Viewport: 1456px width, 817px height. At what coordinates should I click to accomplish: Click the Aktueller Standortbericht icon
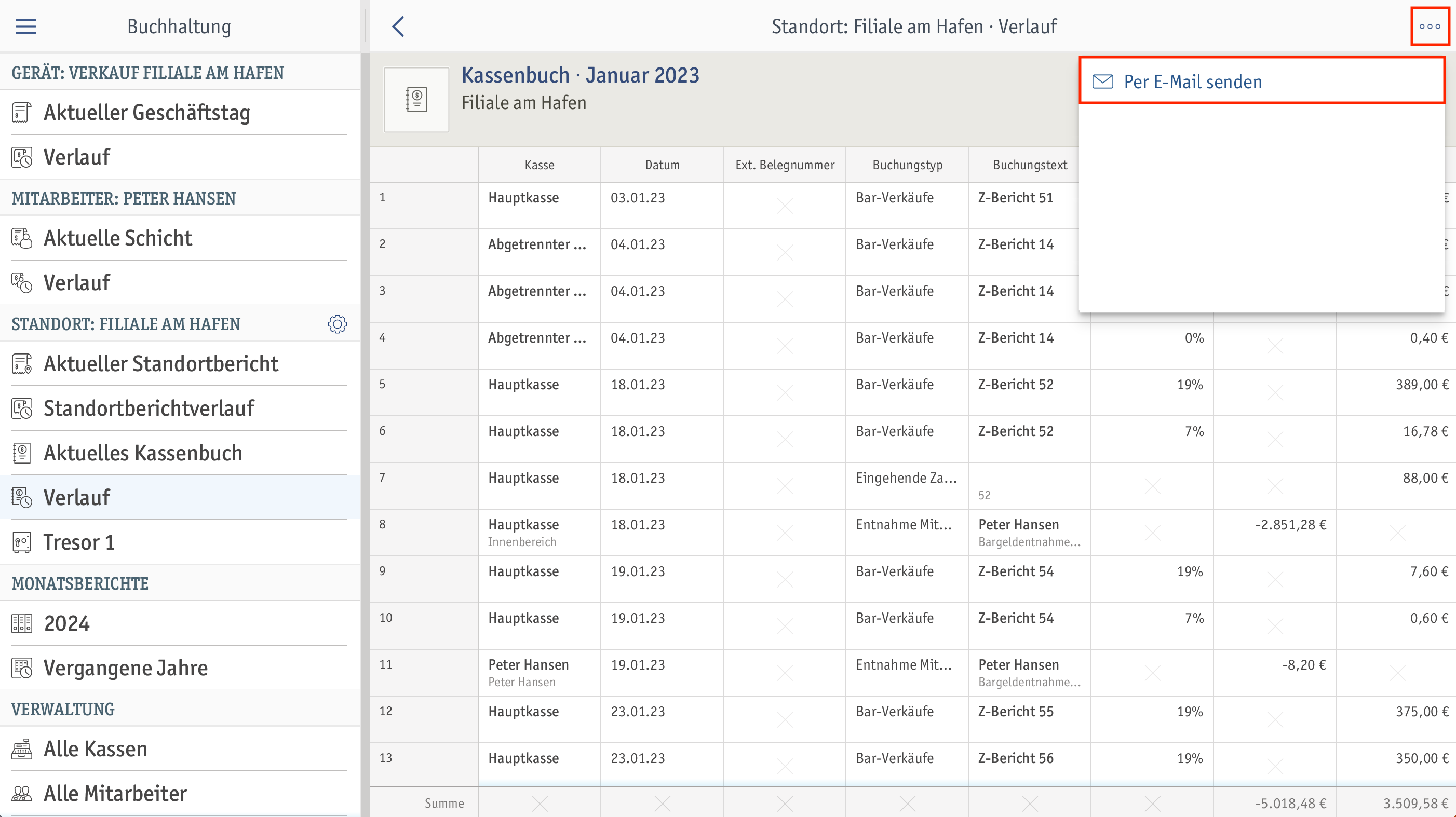(21, 364)
